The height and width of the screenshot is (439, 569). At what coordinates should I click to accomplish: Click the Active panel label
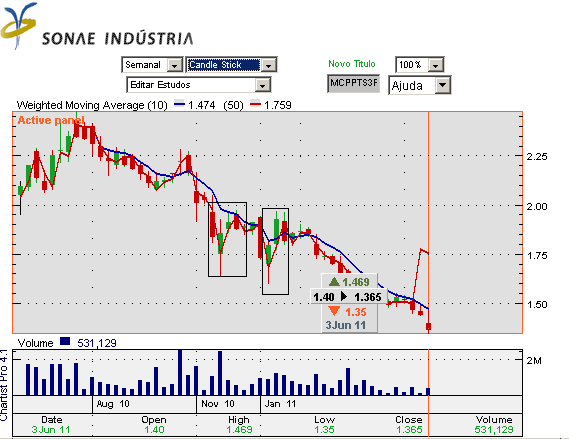point(51,120)
